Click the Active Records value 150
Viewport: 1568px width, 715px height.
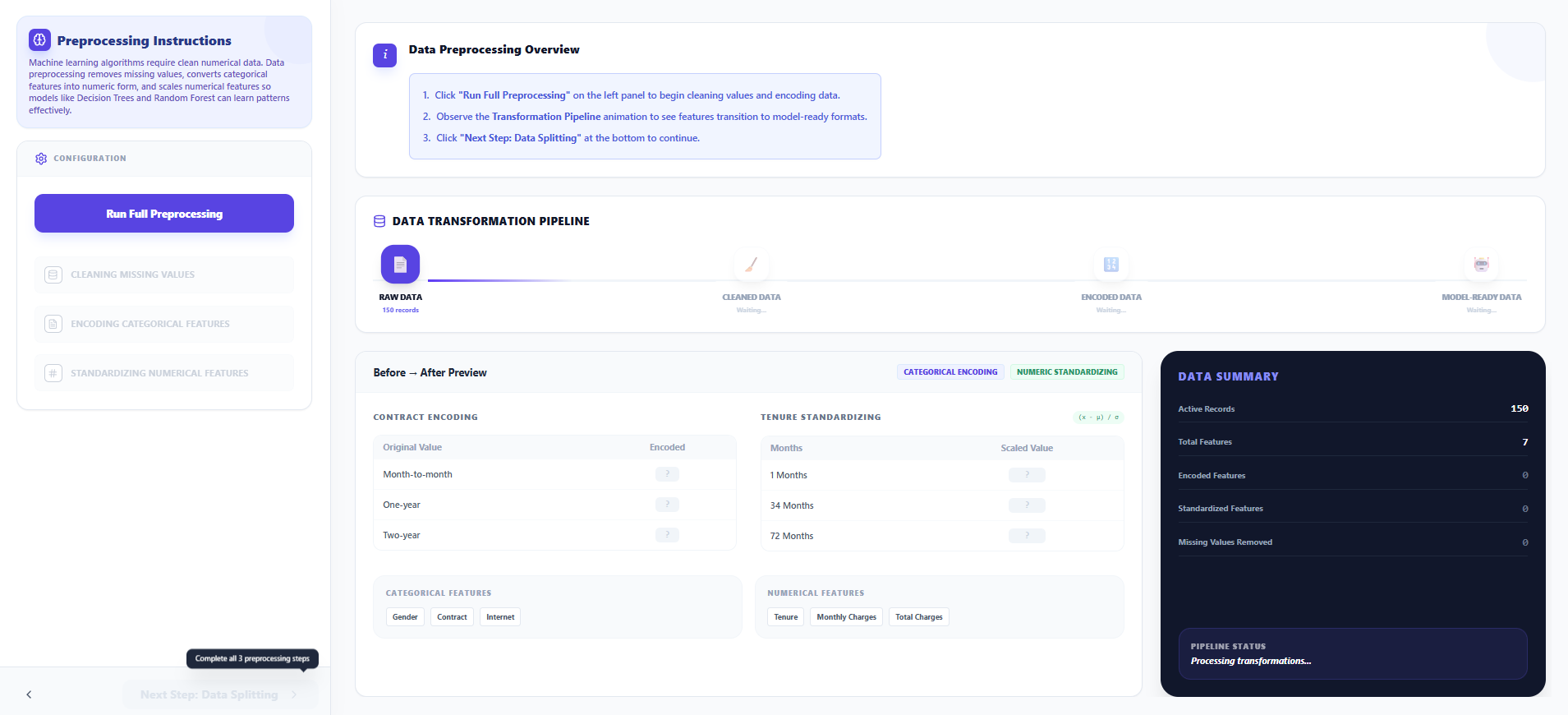tap(1520, 408)
